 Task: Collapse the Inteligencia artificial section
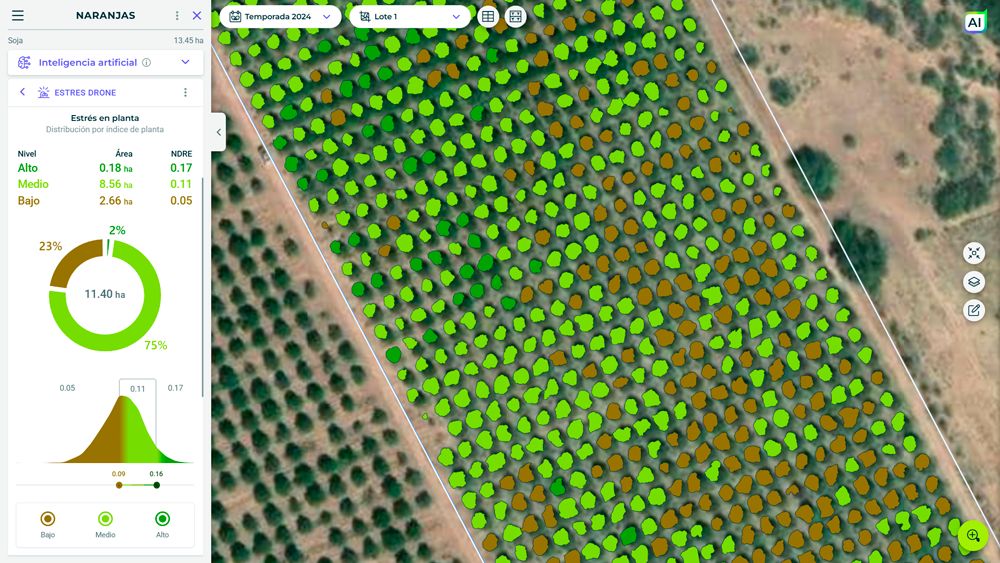(185, 62)
